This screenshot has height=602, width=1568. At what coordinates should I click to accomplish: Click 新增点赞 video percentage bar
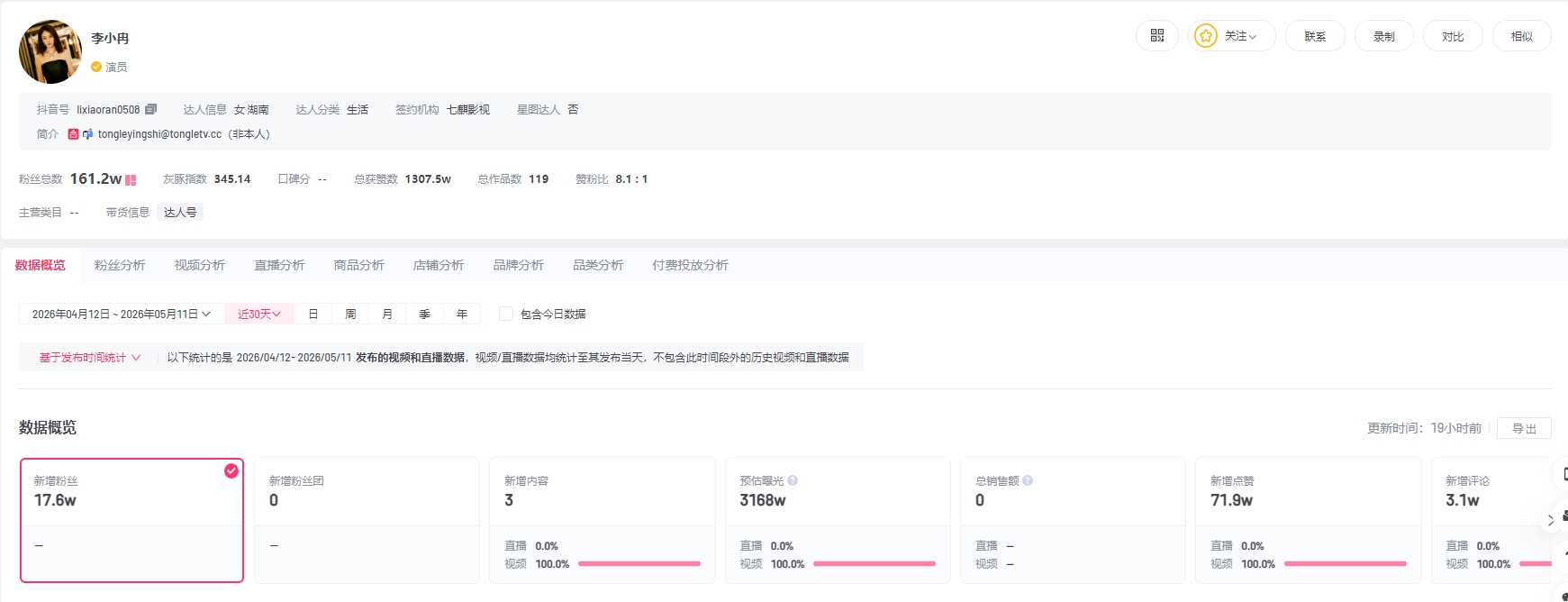[x=1346, y=564]
